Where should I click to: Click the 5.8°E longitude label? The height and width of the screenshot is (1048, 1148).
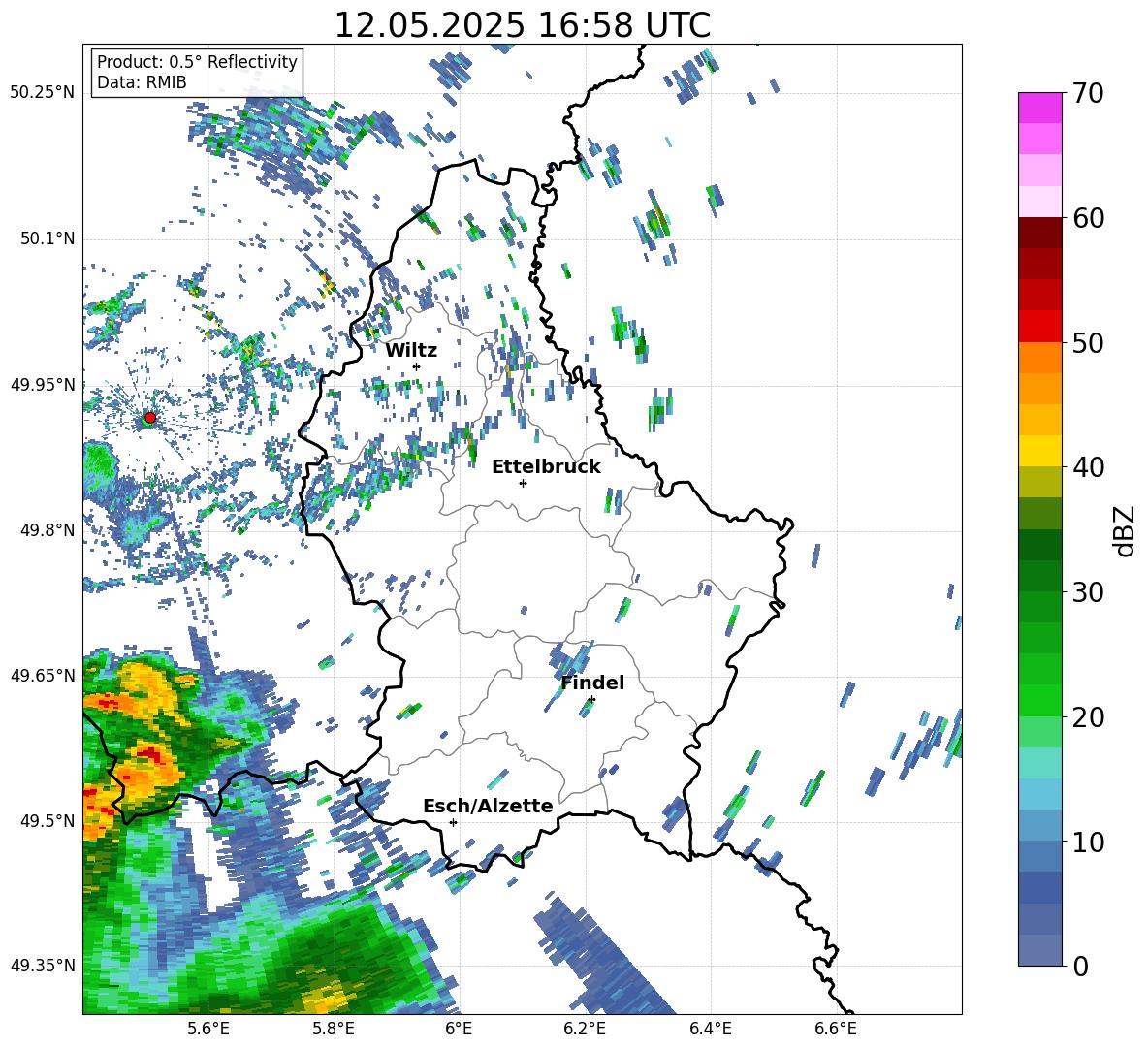pos(334,1029)
